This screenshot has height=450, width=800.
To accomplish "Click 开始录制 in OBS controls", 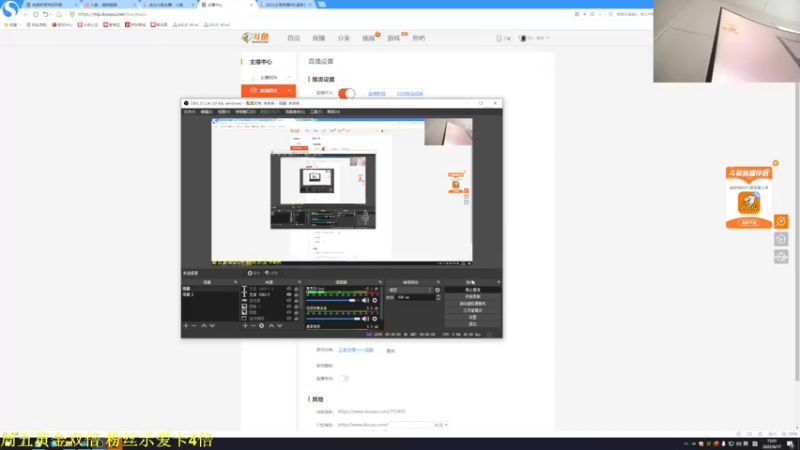I will pyautogui.click(x=472, y=296).
